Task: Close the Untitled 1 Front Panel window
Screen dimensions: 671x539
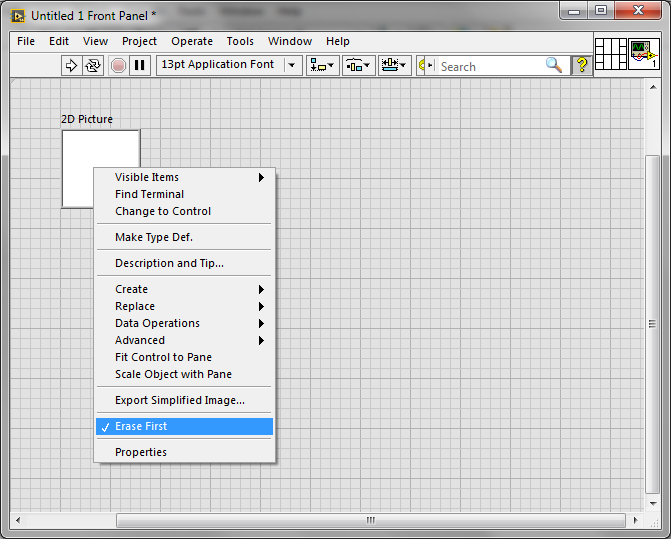Action: click(638, 11)
